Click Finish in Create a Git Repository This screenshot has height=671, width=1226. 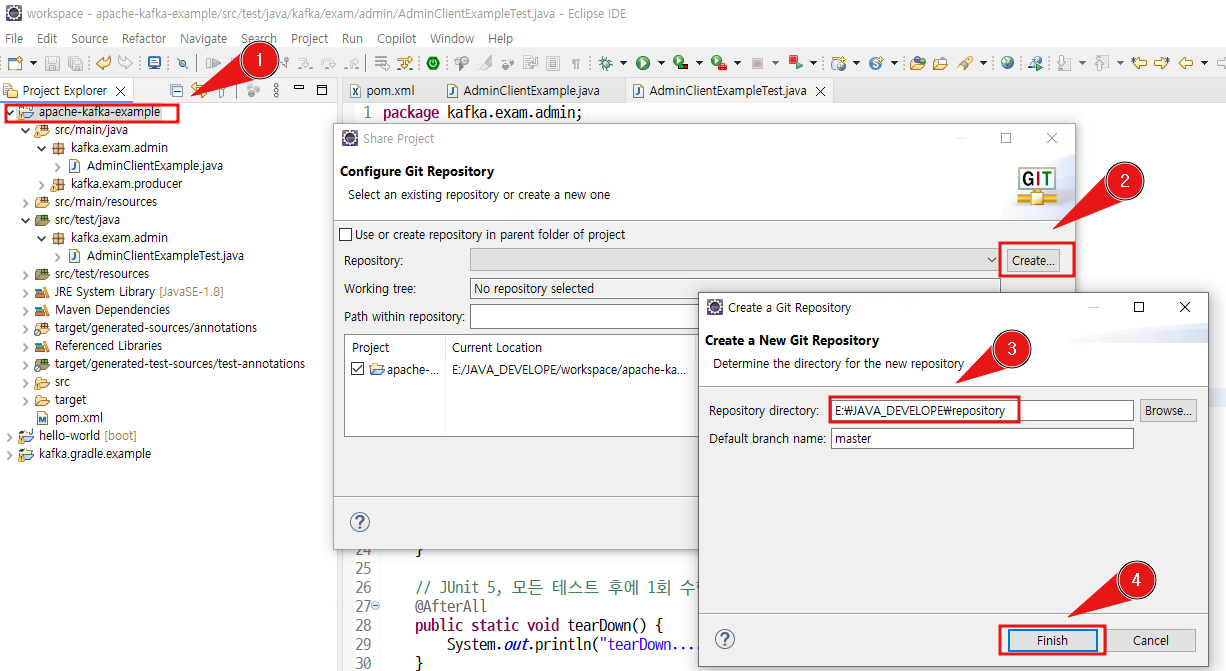tap(1052, 640)
